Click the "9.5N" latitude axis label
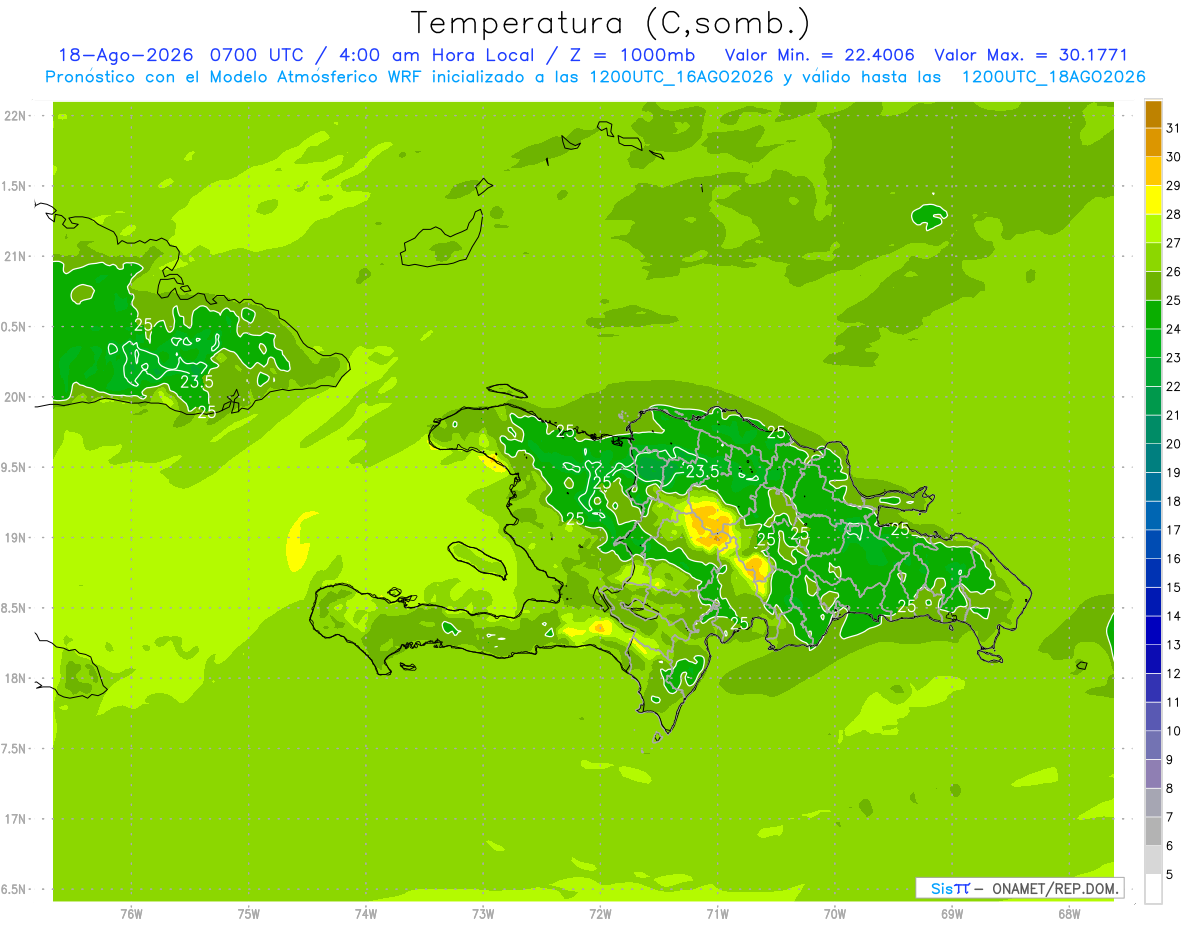 pyautogui.click(x=15, y=467)
